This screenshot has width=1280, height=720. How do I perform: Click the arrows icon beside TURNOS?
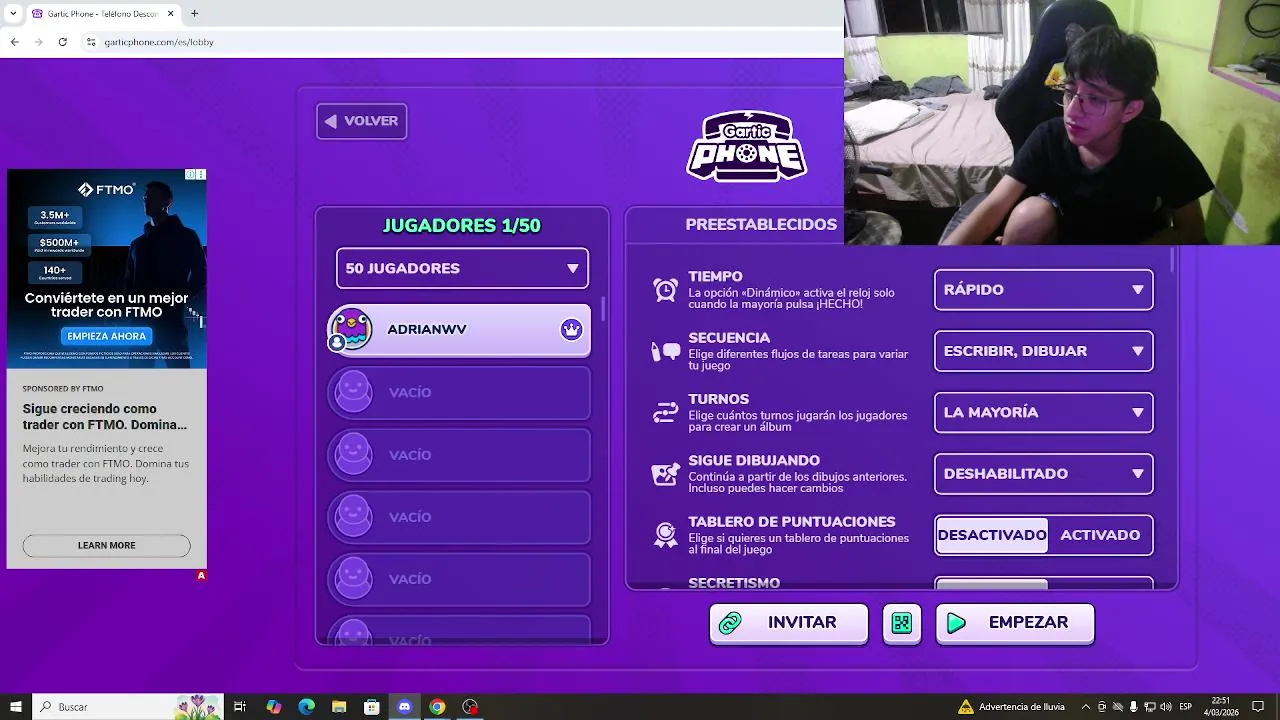666,412
